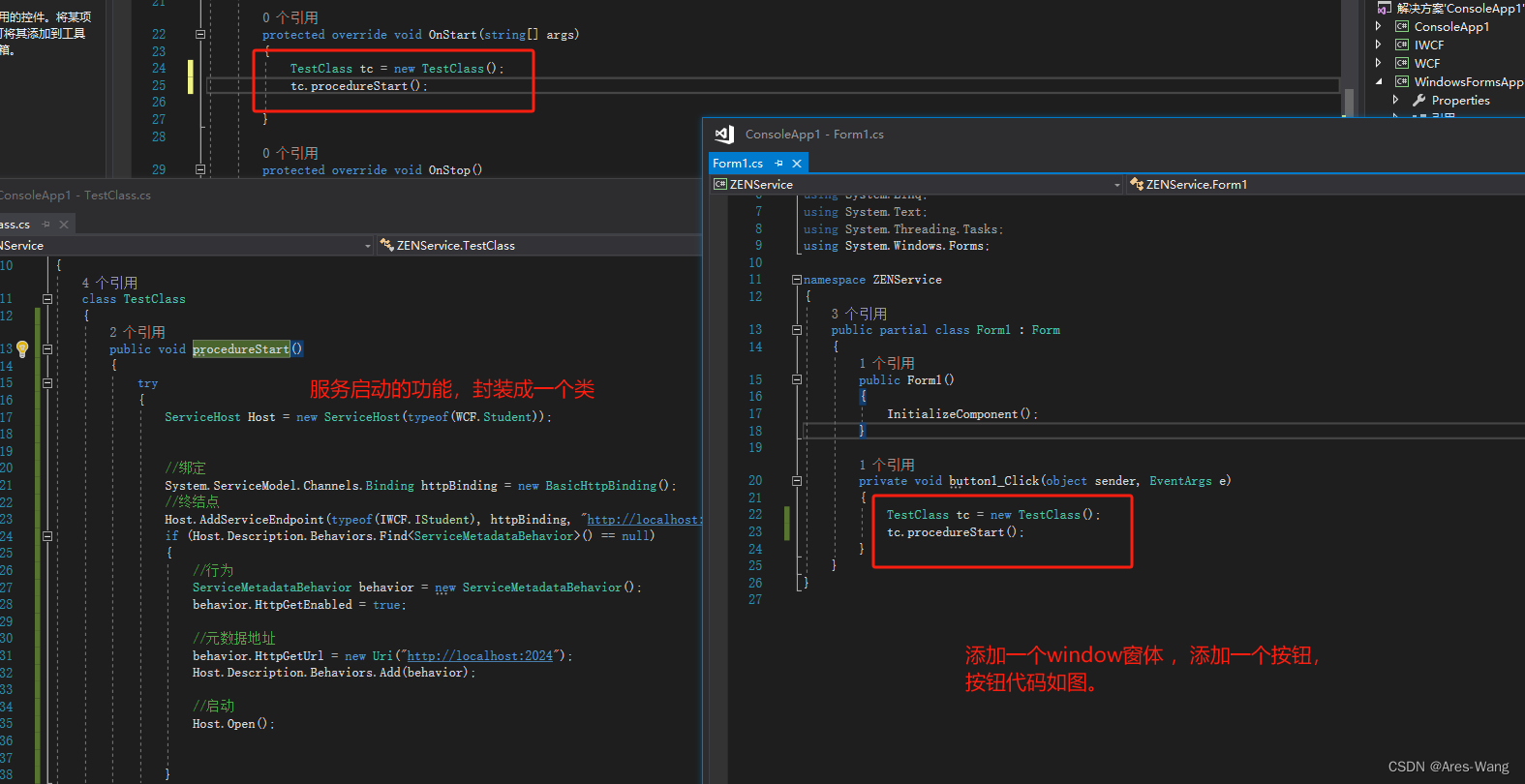1525x784 pixels.
Task: Expand the WCF project node
Action: point(1379,63)
